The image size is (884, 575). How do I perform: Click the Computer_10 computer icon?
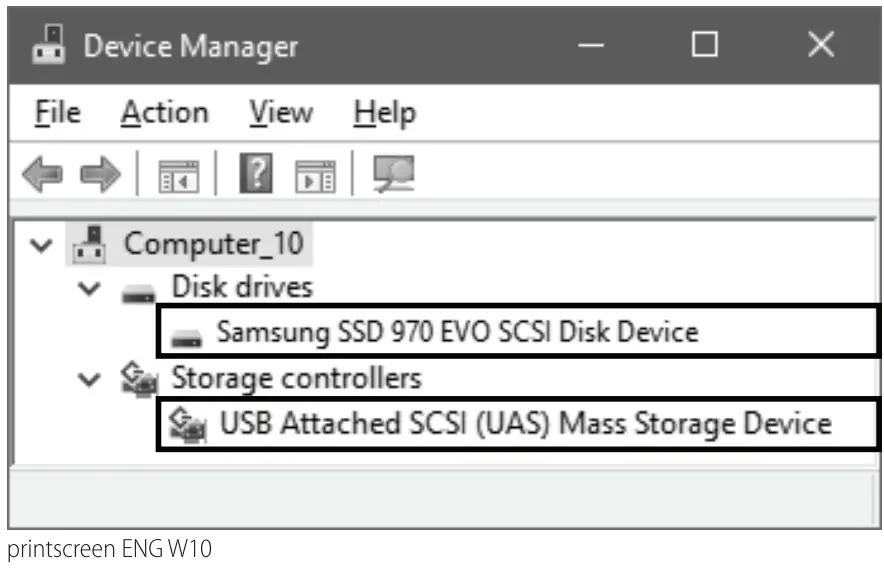91,243
